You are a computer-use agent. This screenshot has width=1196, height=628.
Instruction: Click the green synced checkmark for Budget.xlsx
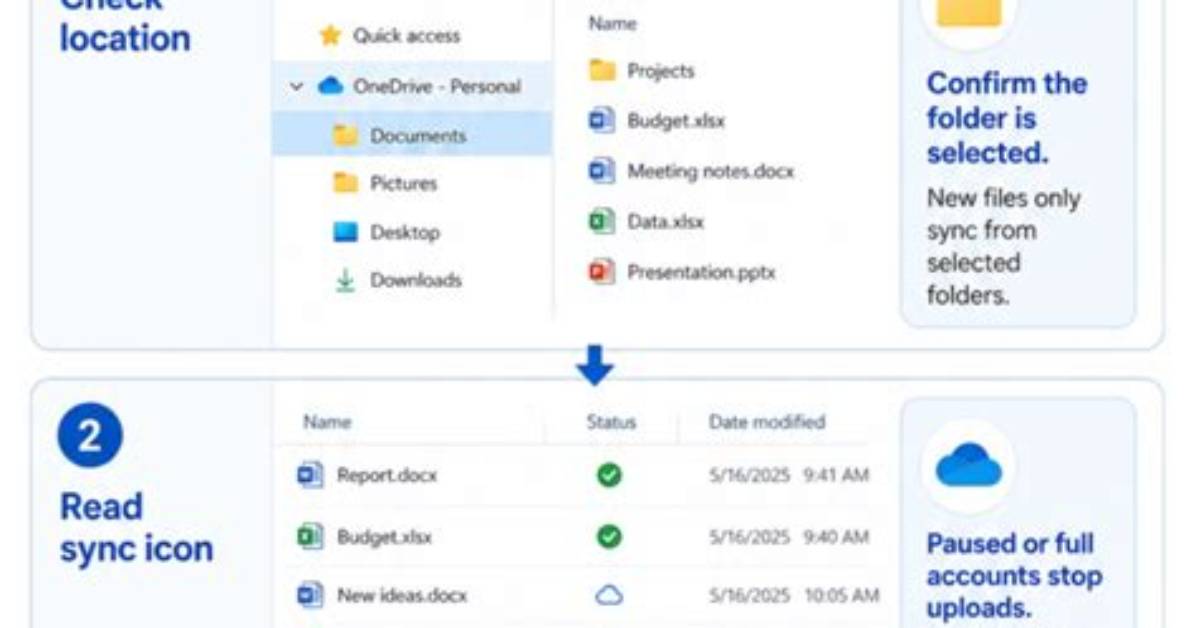pyautogui.click(x=609, y=536)
